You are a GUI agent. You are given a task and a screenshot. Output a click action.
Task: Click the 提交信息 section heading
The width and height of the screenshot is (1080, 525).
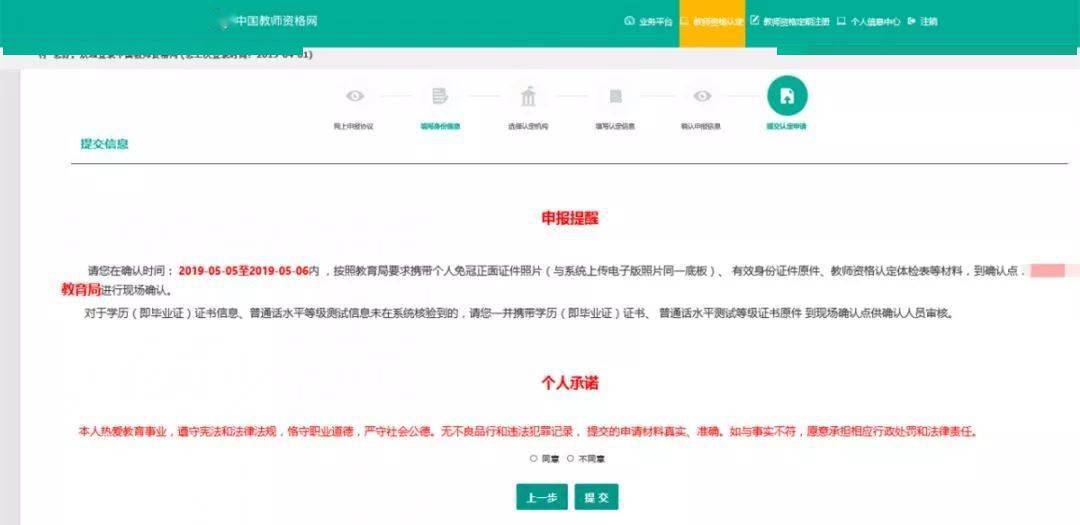click(105, 144)
